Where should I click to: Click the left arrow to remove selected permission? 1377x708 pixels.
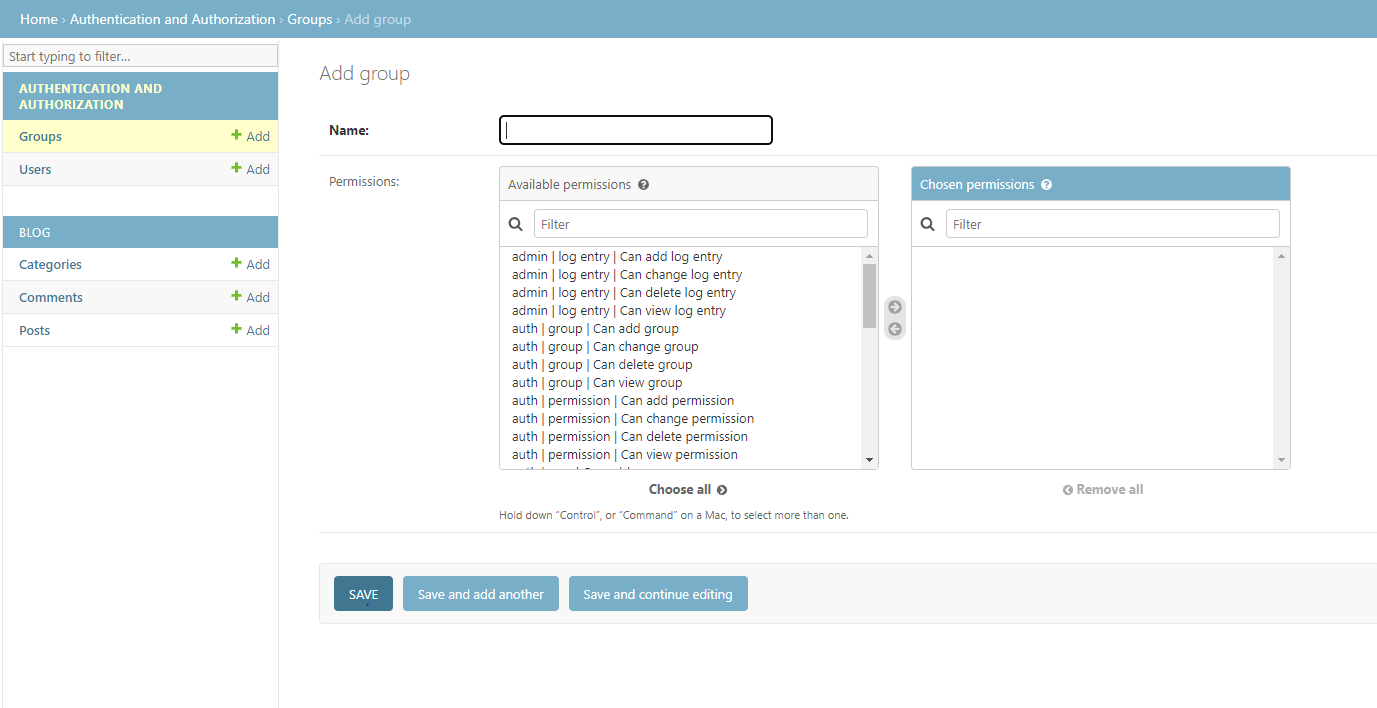coord(895,329)
